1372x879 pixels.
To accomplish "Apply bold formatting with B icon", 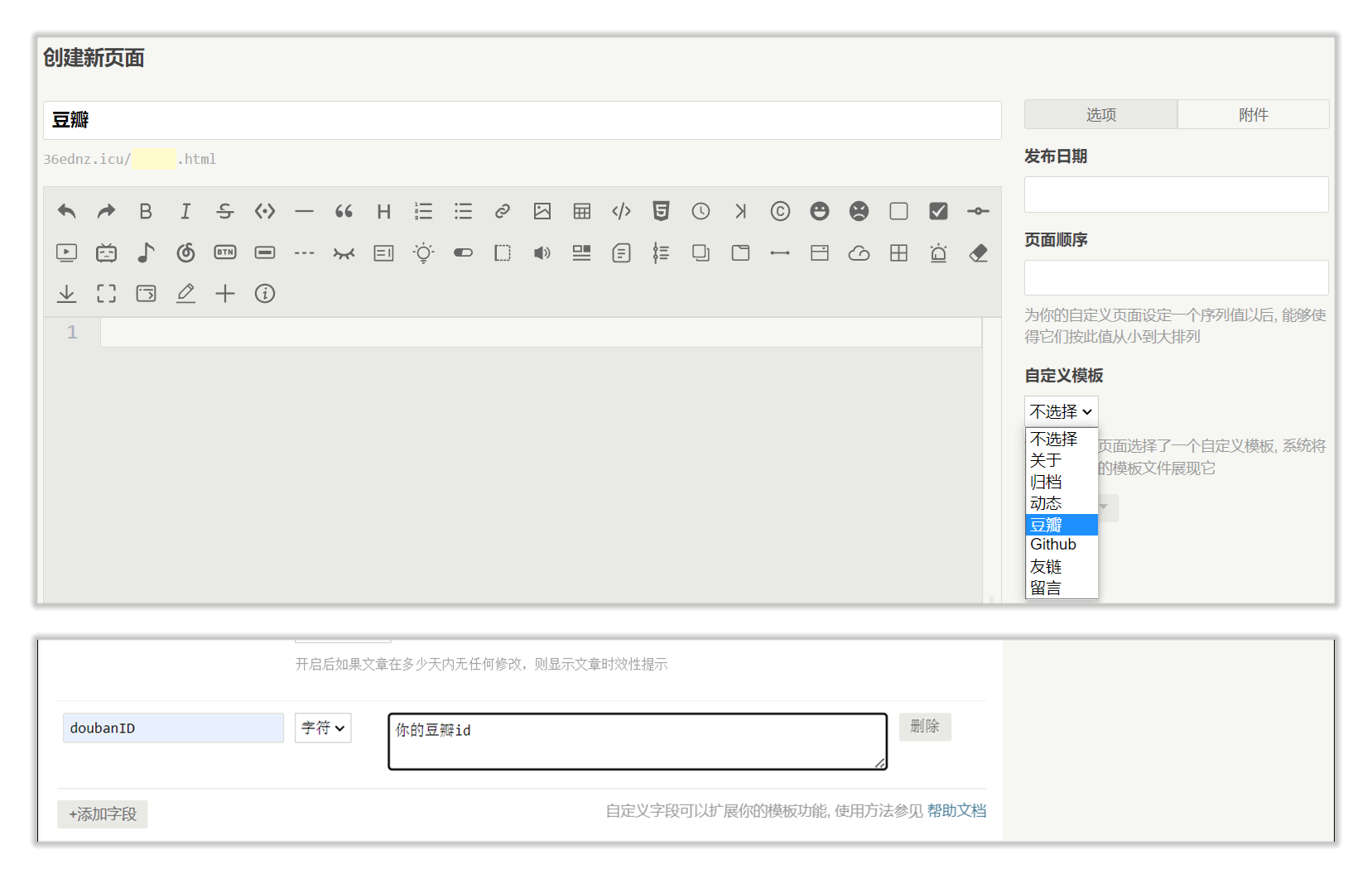I will (x=146, y=212).
